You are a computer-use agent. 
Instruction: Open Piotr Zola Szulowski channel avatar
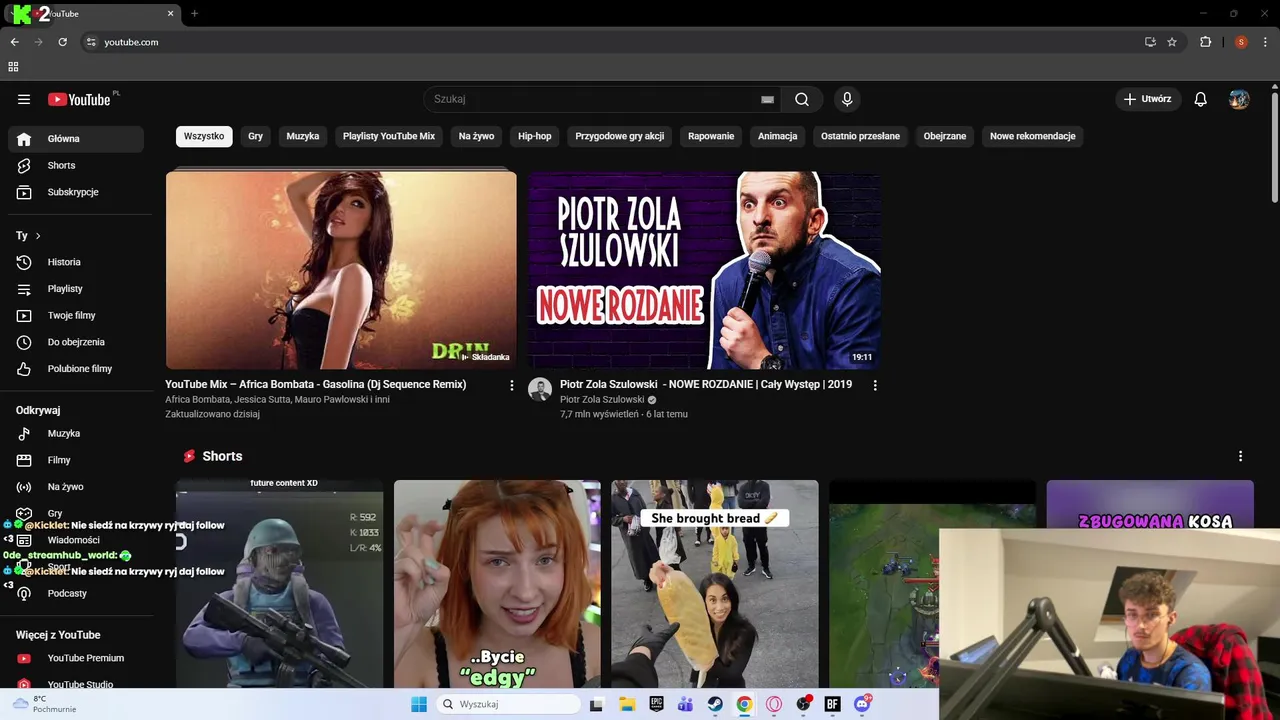[x=540, y=390]
